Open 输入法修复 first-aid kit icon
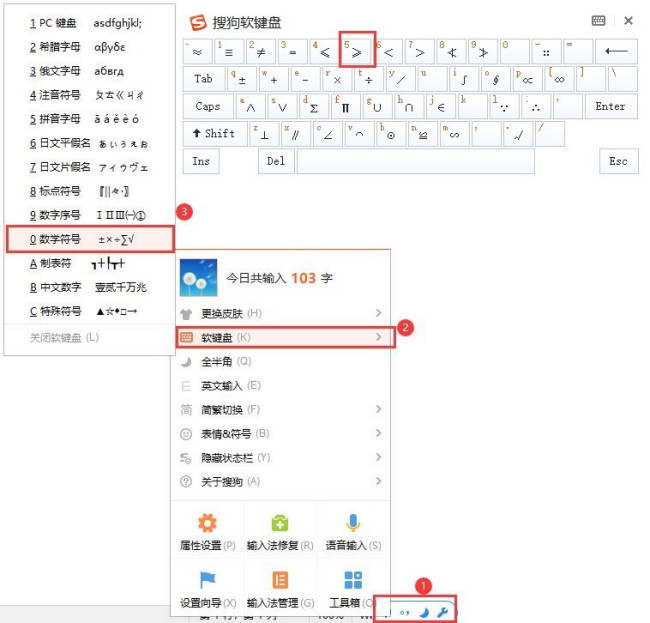The height and width of the screenshot is (623, 650). (280, 523)
